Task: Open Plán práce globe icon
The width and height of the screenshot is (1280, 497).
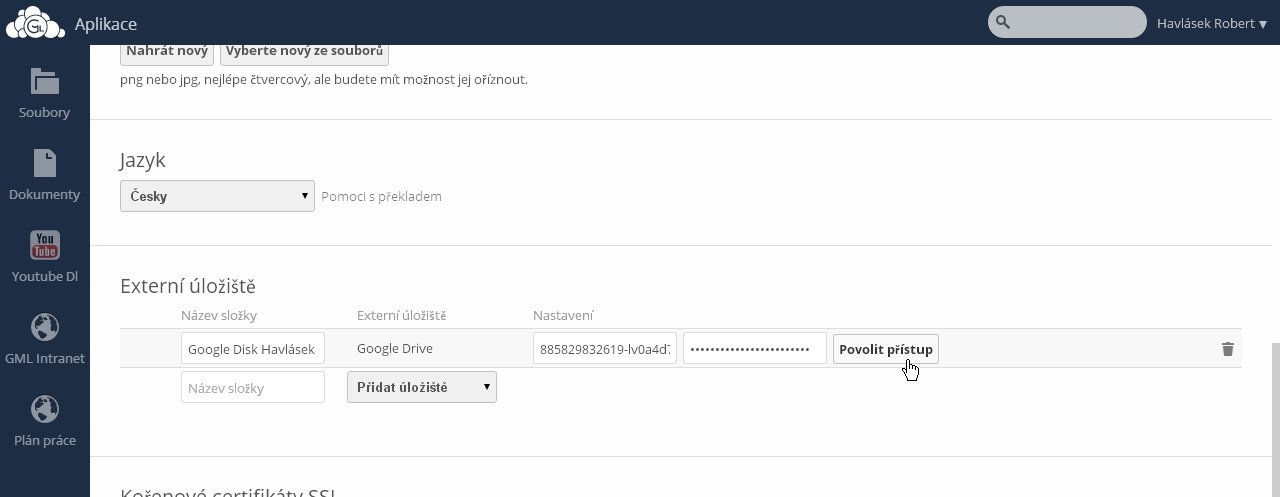Action: tap(44, 410)
